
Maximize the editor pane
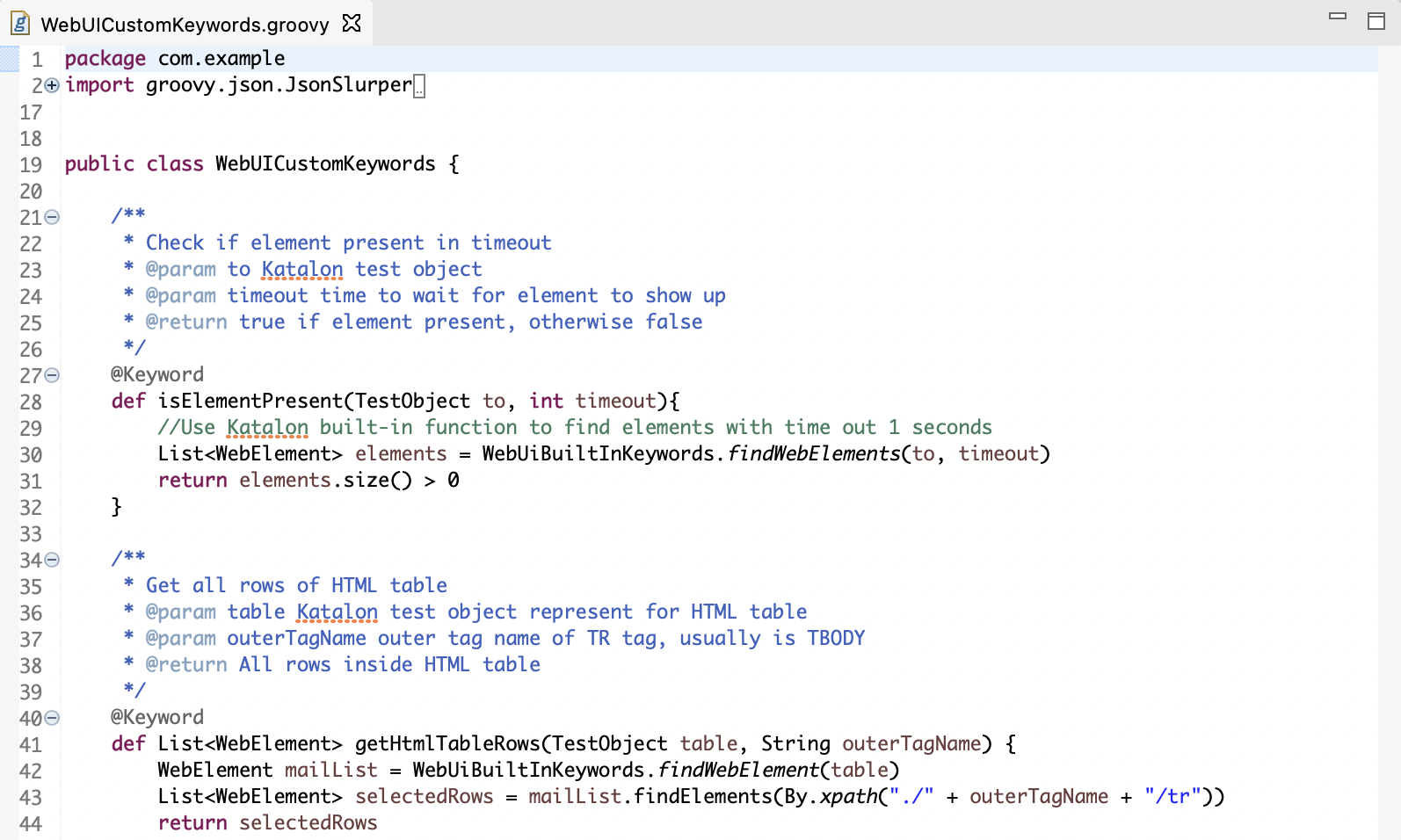click(x=1376, y=21)
